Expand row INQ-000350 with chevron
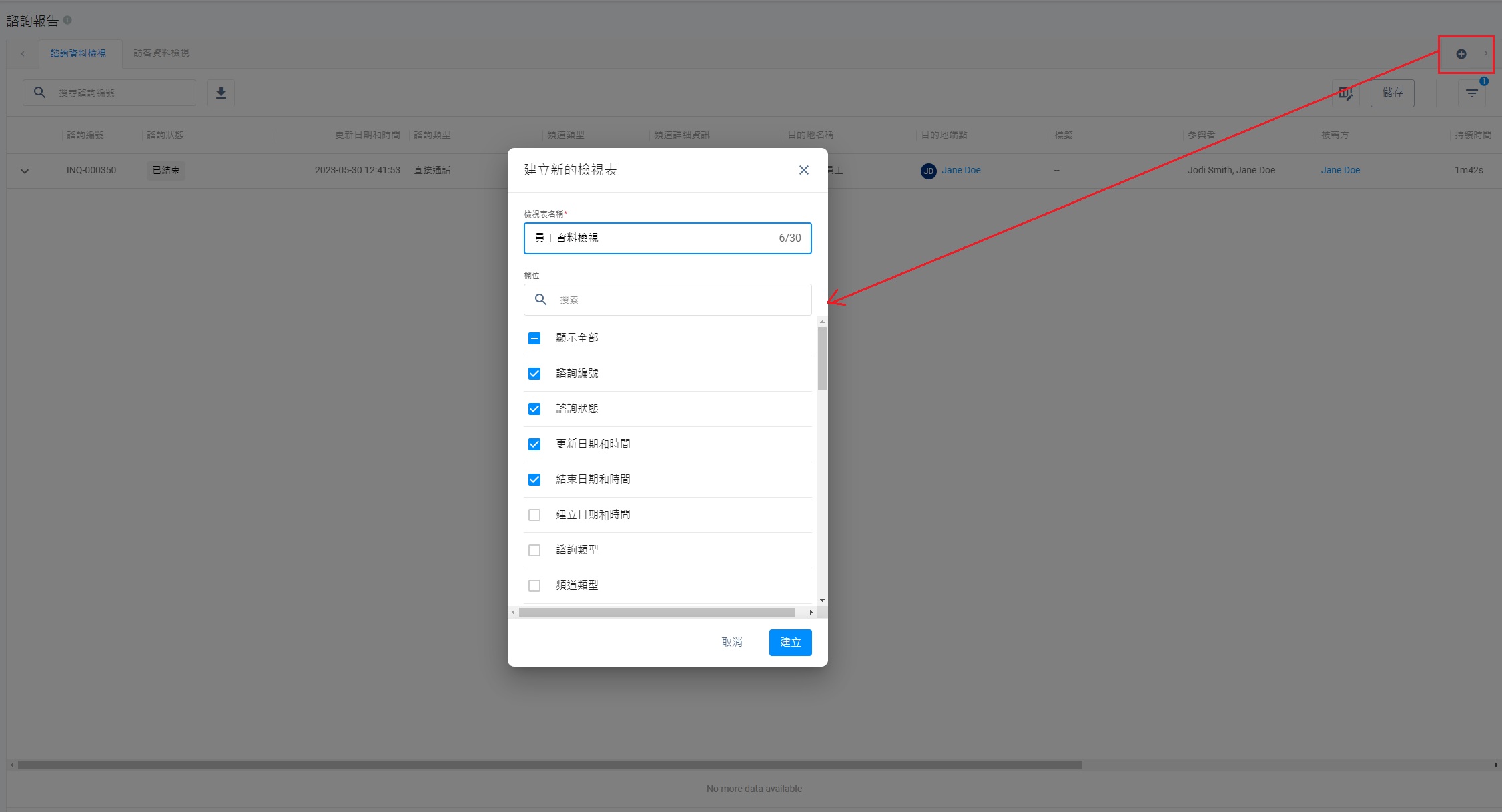 click(25, 171)
